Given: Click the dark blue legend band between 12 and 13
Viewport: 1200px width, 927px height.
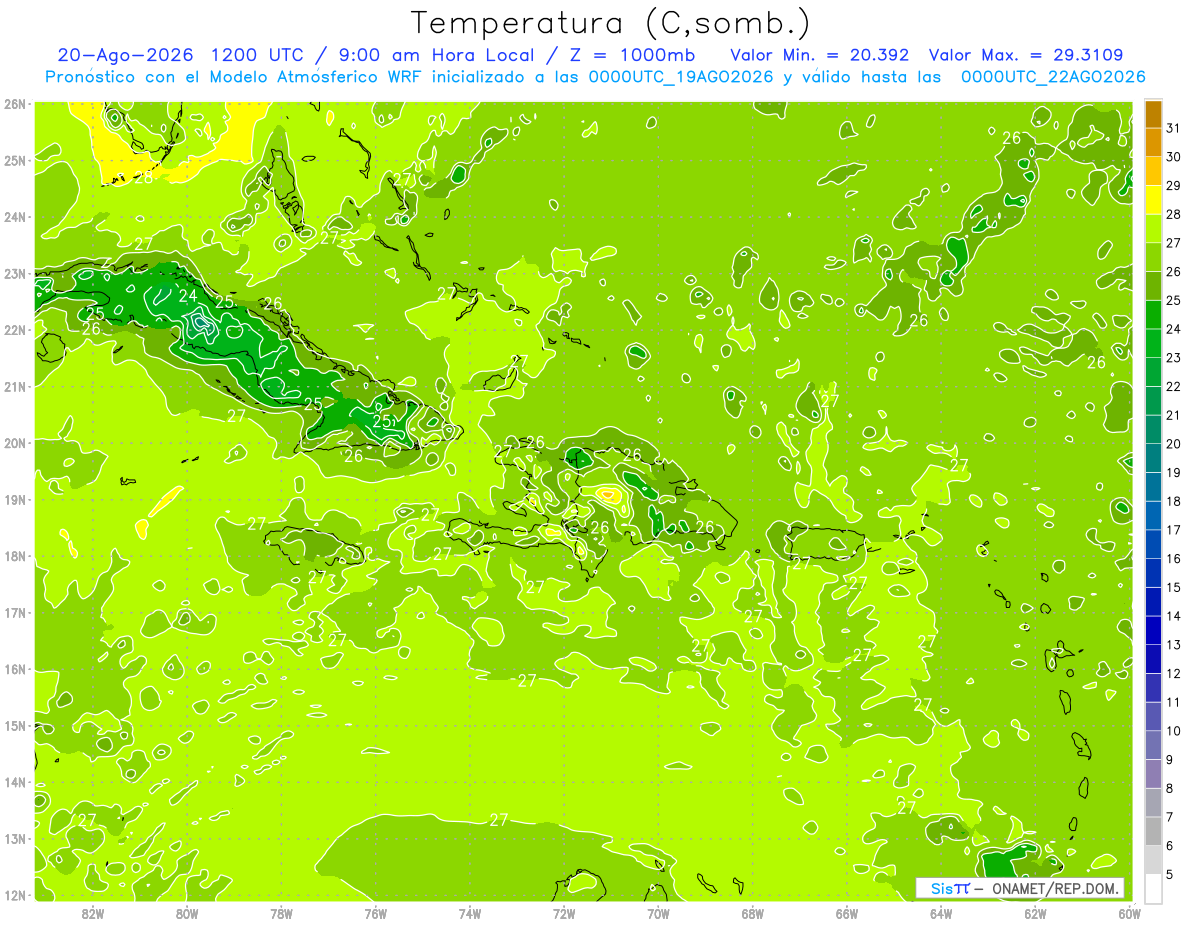Looking at the screenshot, I should coord(1153,659).
